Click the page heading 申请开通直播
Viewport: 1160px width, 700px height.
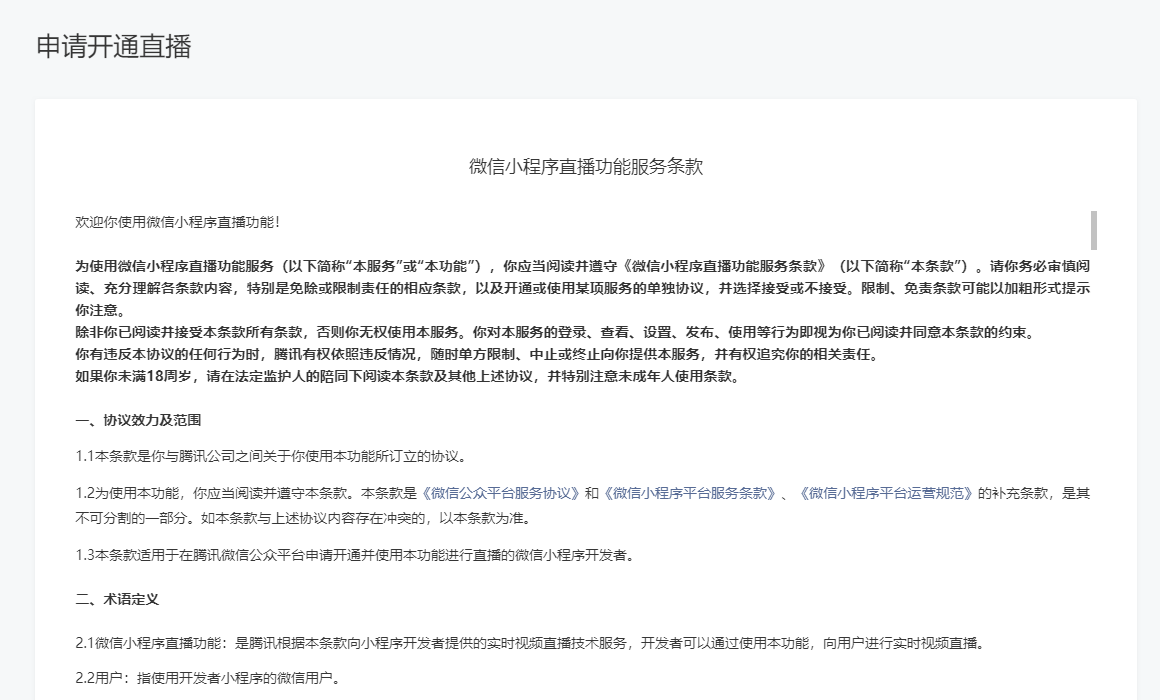point(114,47)
